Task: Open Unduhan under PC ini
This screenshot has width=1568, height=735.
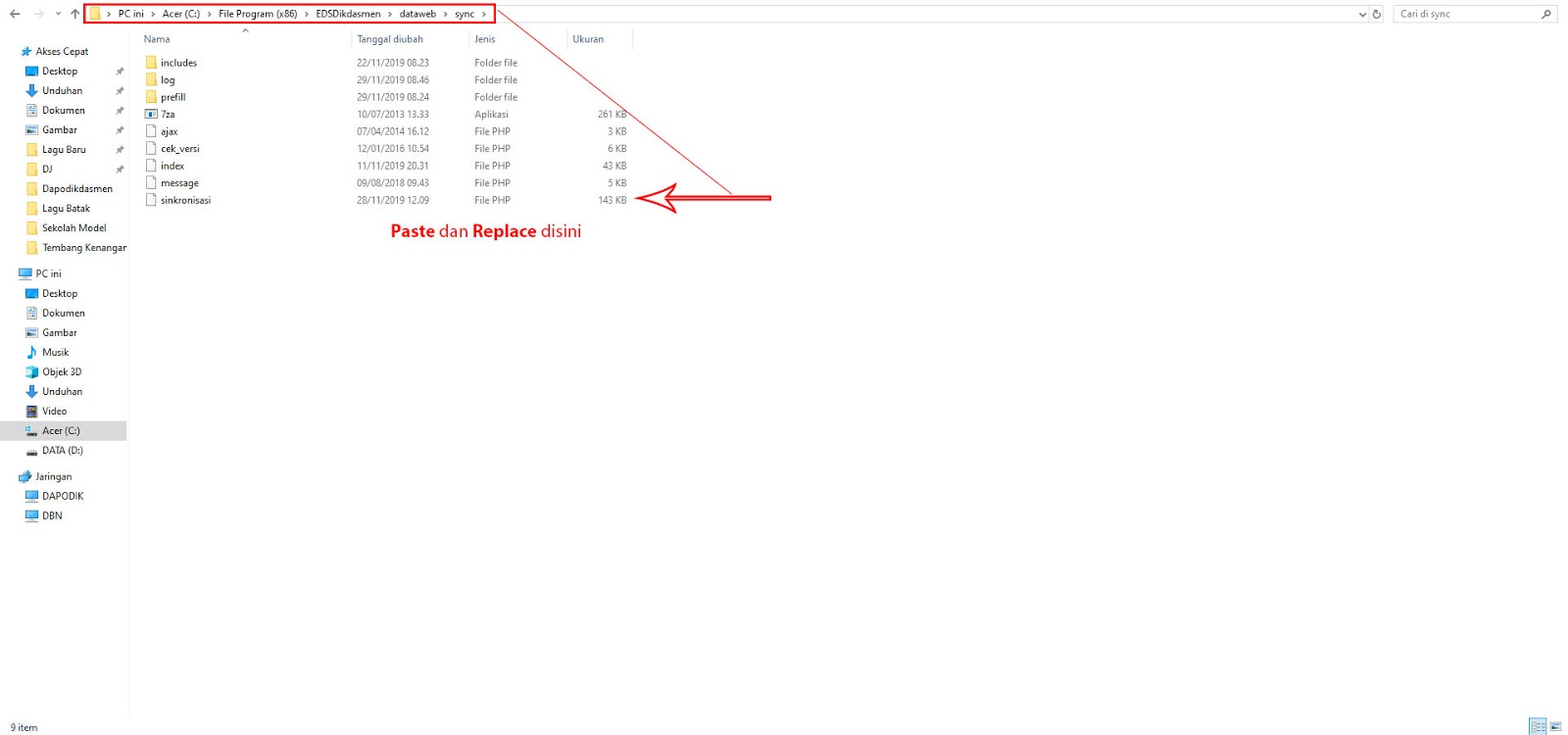Action: (62, 391)
